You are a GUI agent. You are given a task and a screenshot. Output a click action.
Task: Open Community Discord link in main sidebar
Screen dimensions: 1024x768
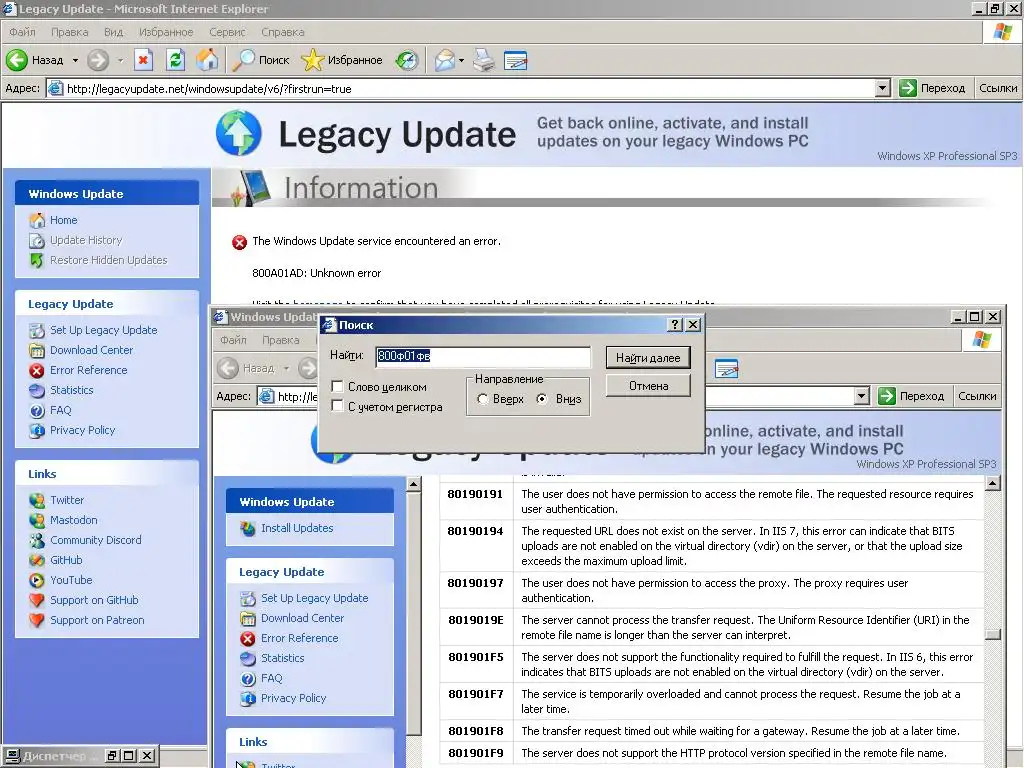(x=95, y=540)
